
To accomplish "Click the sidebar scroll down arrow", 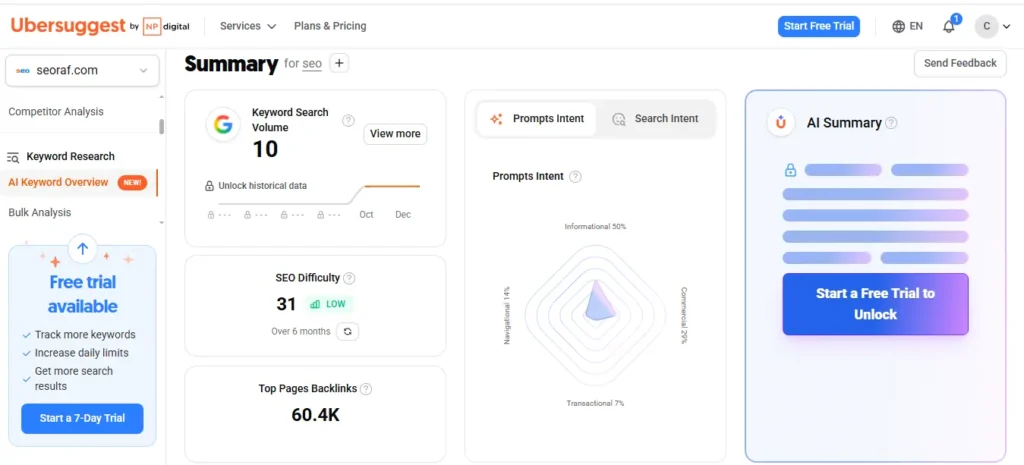I will 161,223.
